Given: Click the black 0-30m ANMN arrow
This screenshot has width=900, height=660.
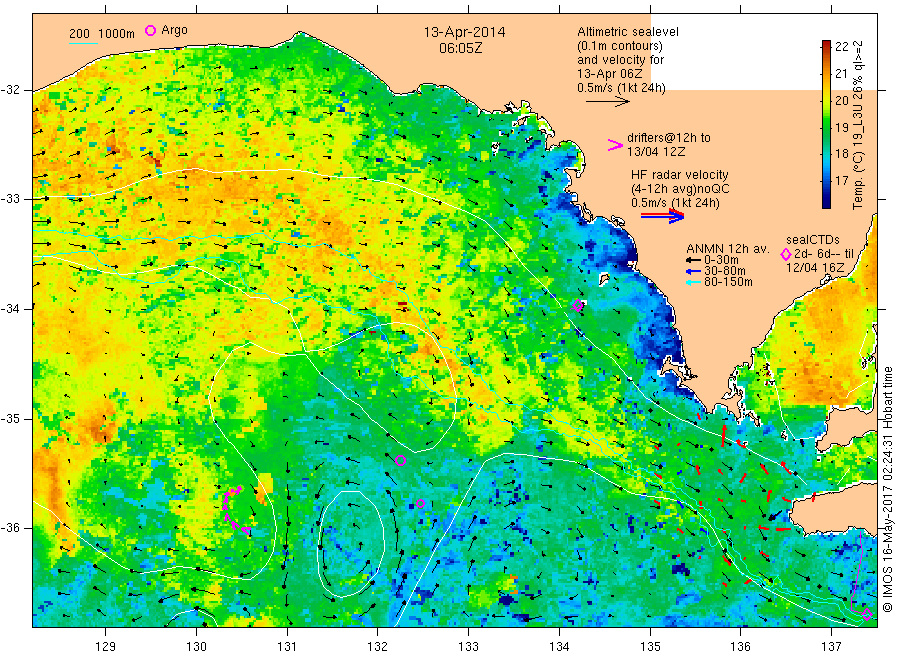Looking at the screenshot, I should tap(694, 260).
